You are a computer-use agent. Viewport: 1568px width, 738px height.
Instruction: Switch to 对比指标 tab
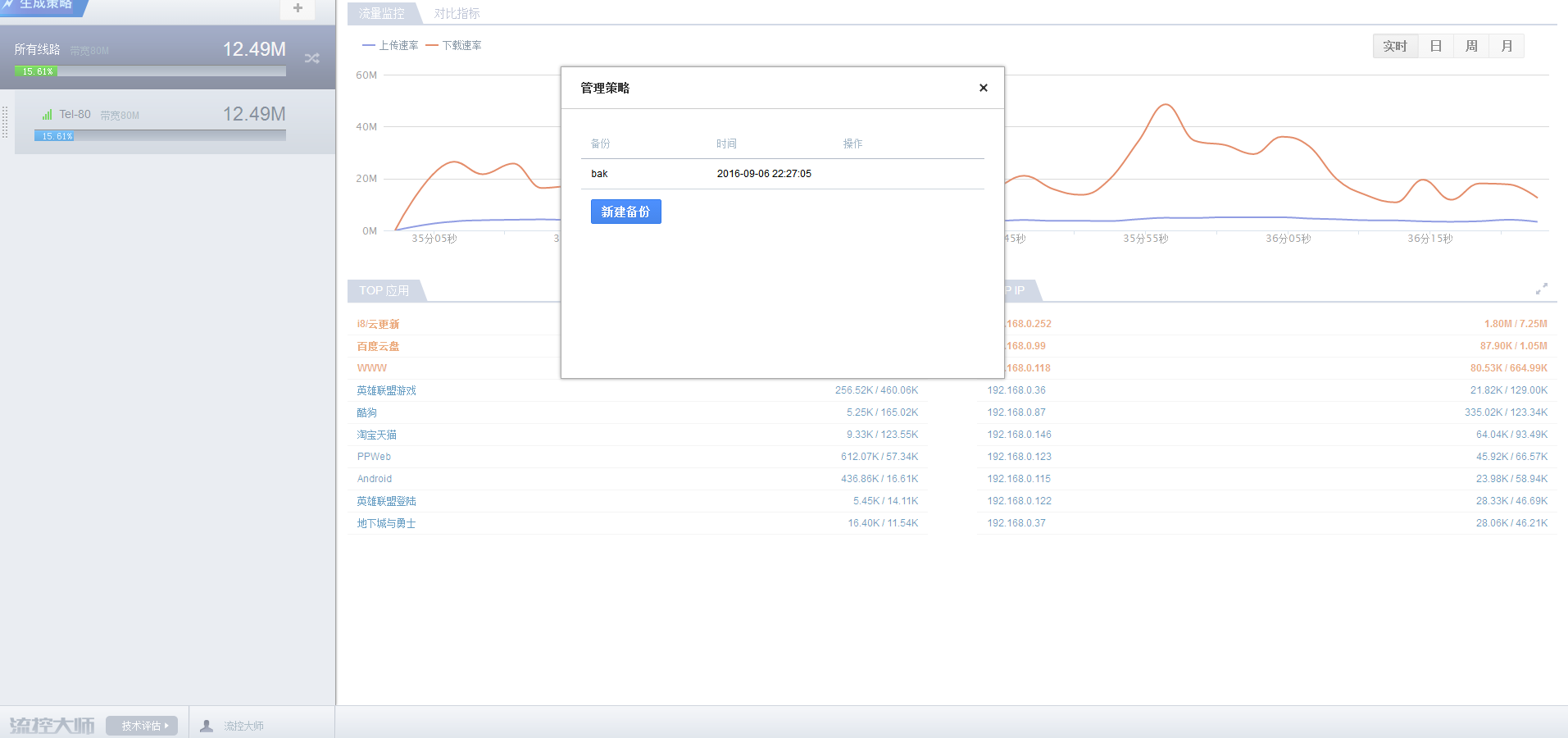(x=457, y=13)
